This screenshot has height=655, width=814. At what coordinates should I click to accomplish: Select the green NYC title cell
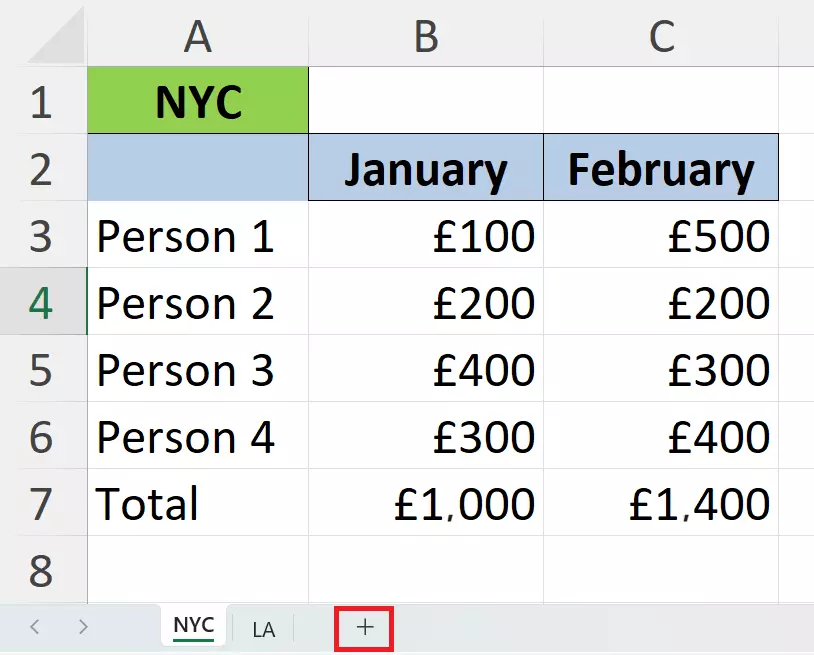click(x=197, y=100)
